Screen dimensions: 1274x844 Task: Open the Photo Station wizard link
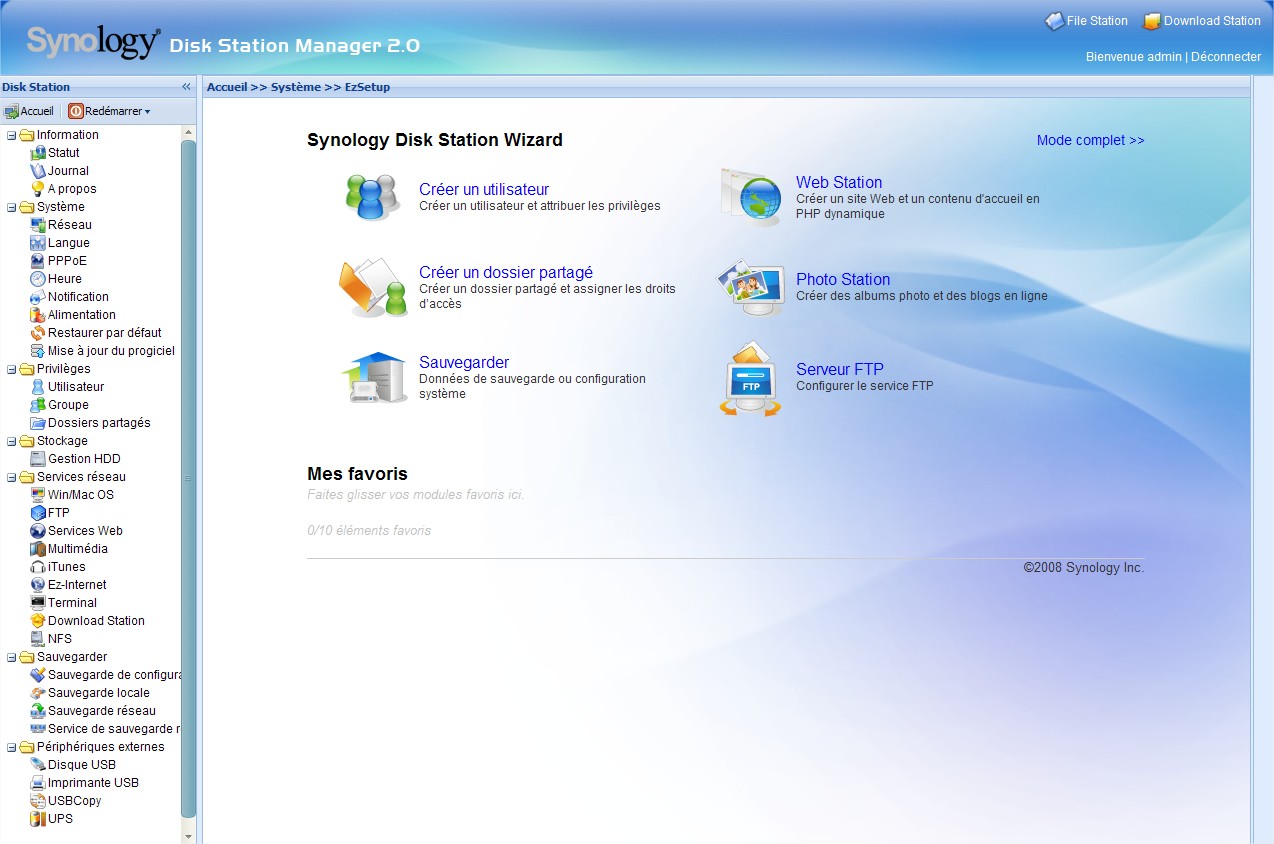pyautogui.click(x=843, y=279)
